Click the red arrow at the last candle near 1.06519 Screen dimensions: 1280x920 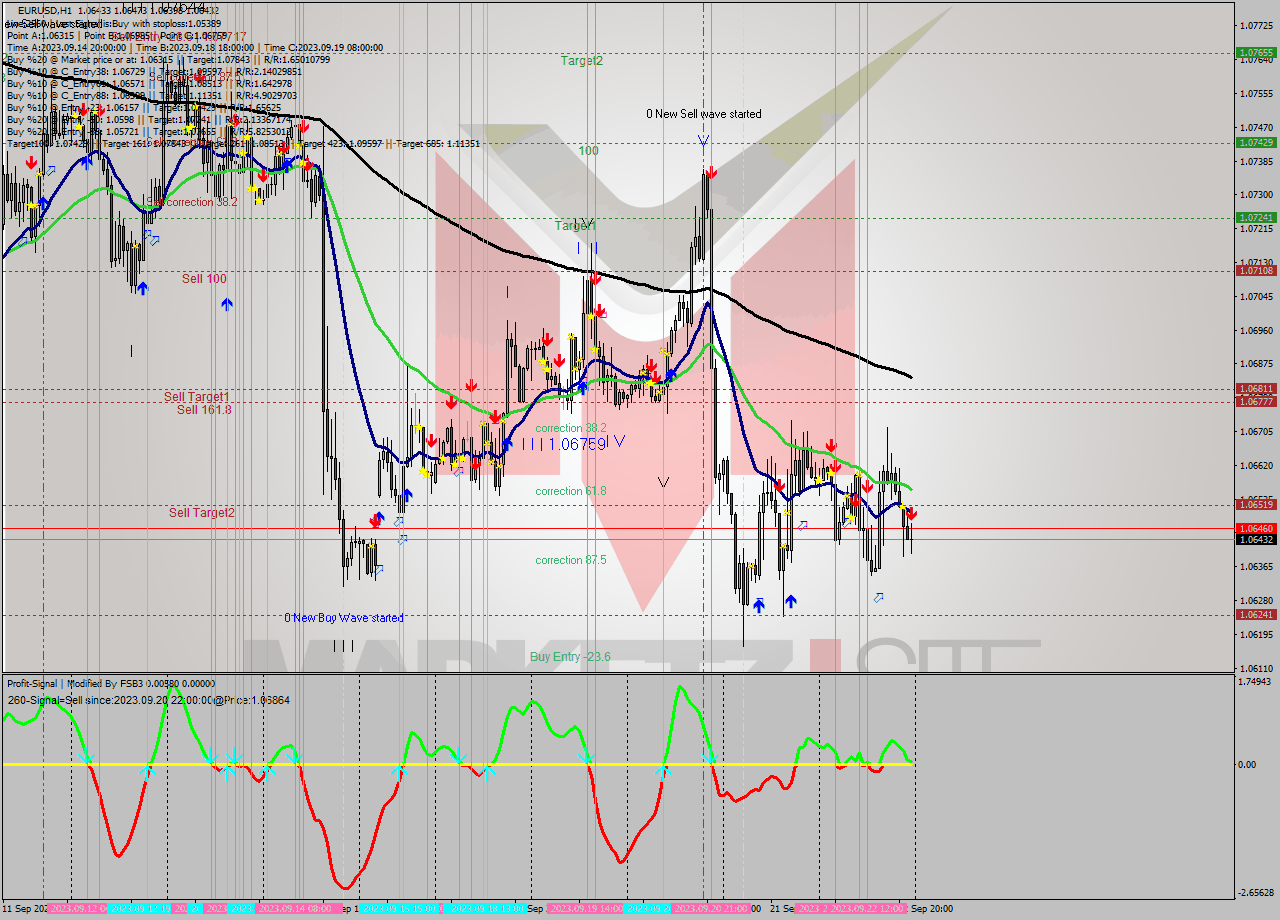click(911, 514)
